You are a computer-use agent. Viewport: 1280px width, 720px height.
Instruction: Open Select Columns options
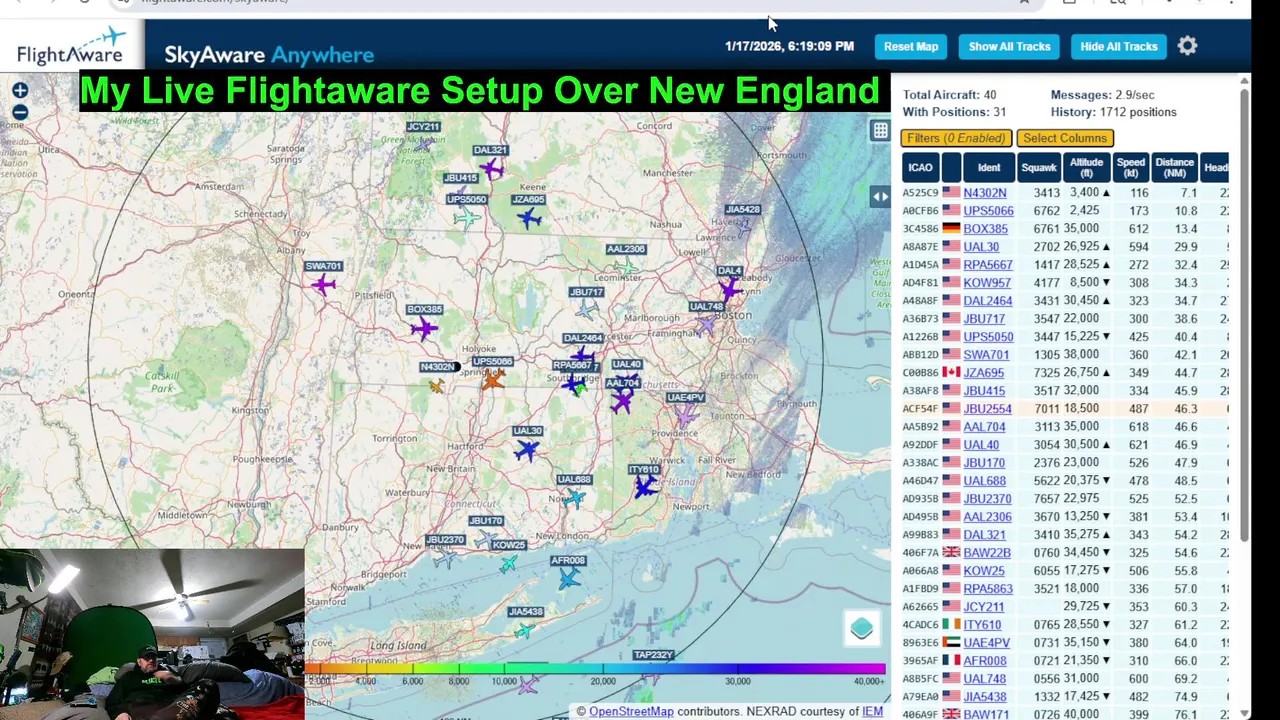click(1065, 138)
